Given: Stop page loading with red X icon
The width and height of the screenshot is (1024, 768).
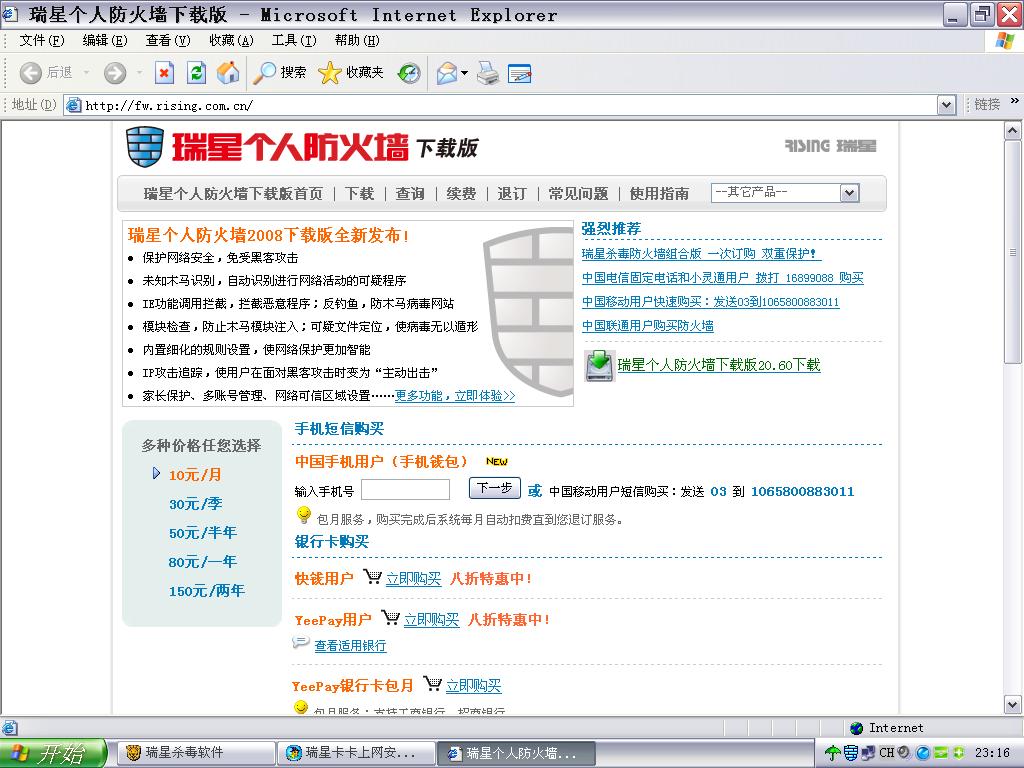Looking at the screenshot, I should 164,72.
